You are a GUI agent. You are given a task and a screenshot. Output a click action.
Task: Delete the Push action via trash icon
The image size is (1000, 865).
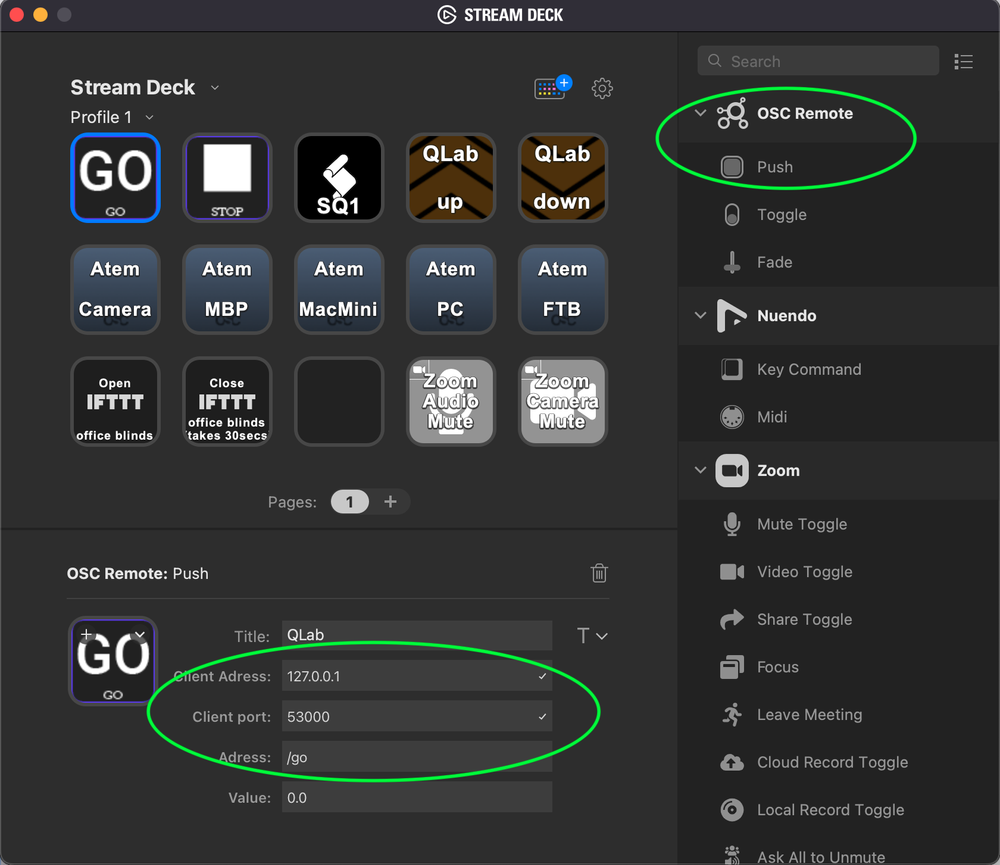click(x=599, y=573)
